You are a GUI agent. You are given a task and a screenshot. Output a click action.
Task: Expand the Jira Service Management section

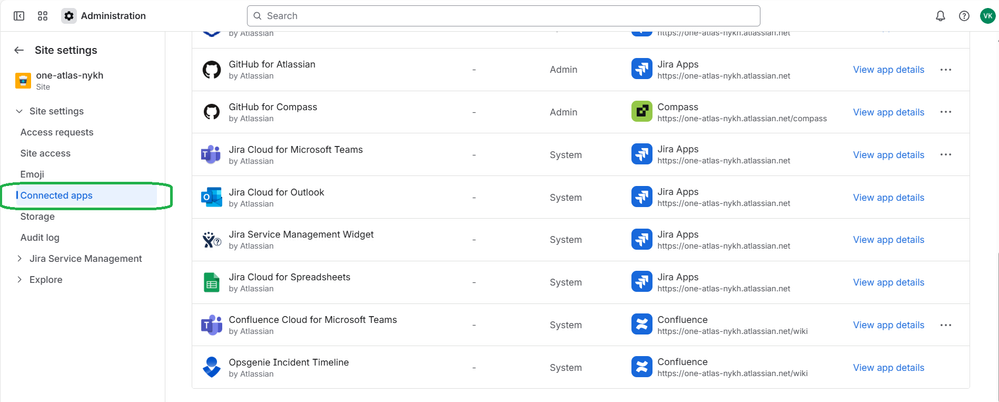(x=19, y=259)
